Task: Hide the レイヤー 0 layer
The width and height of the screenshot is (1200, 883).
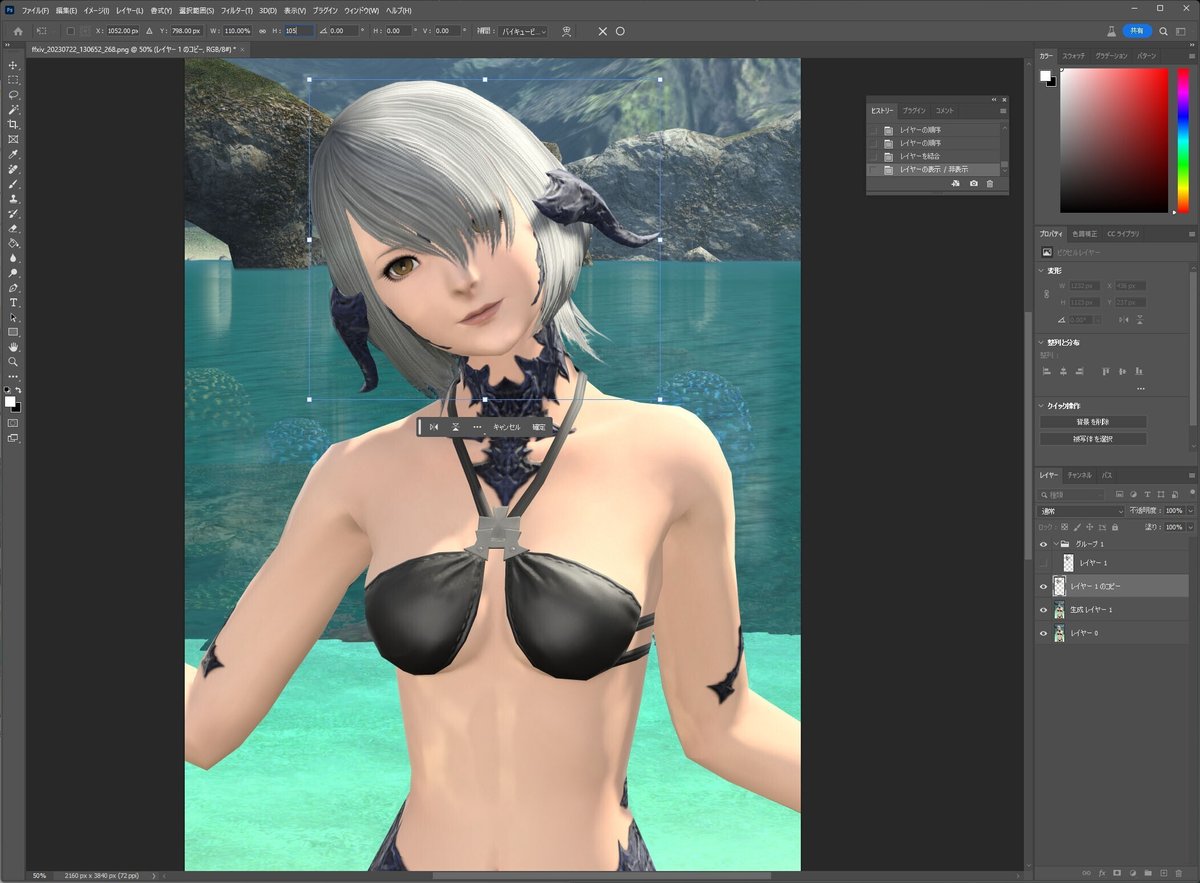Action: 1043,633
